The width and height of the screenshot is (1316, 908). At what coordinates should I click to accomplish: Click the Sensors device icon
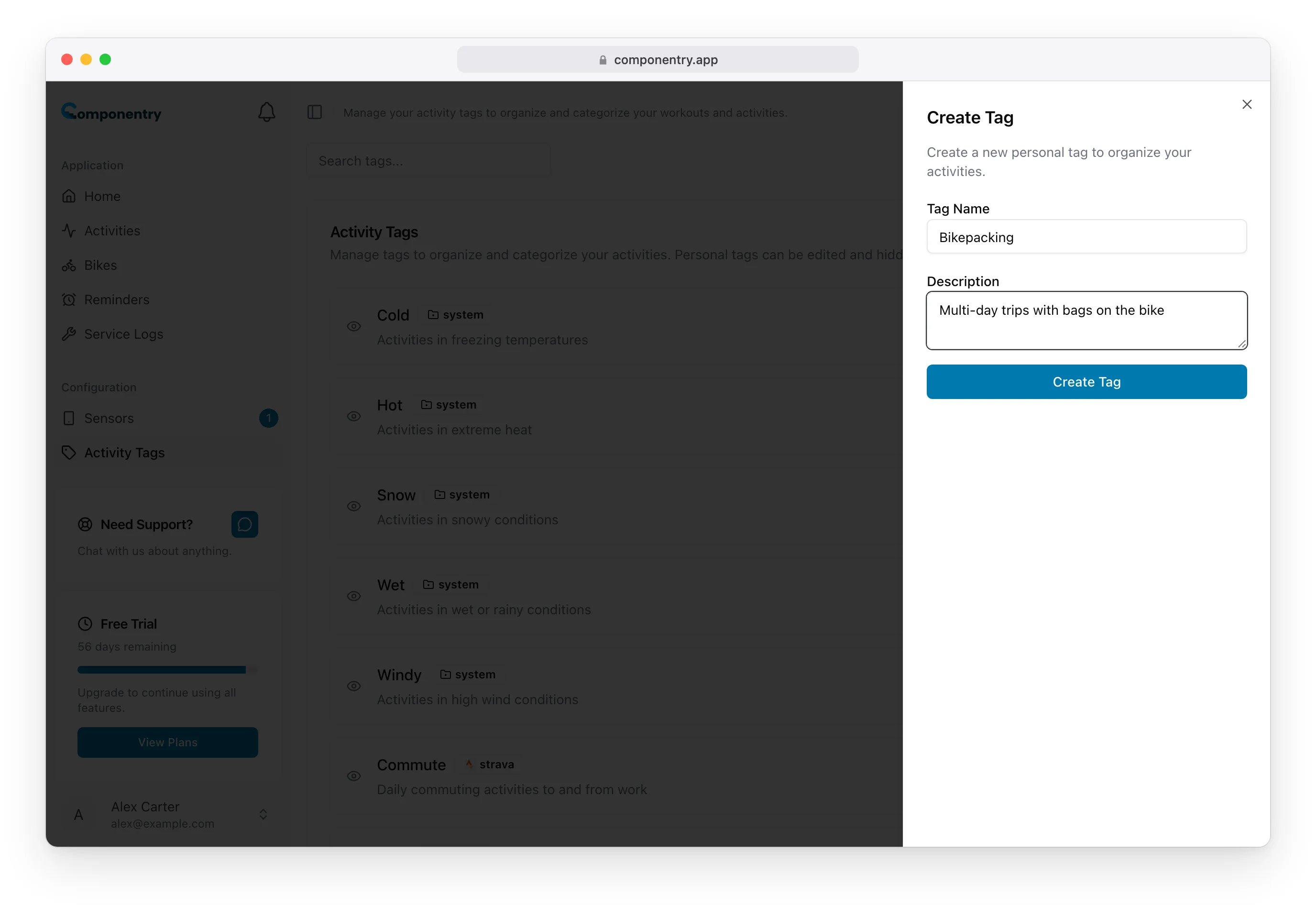point(69,418)
